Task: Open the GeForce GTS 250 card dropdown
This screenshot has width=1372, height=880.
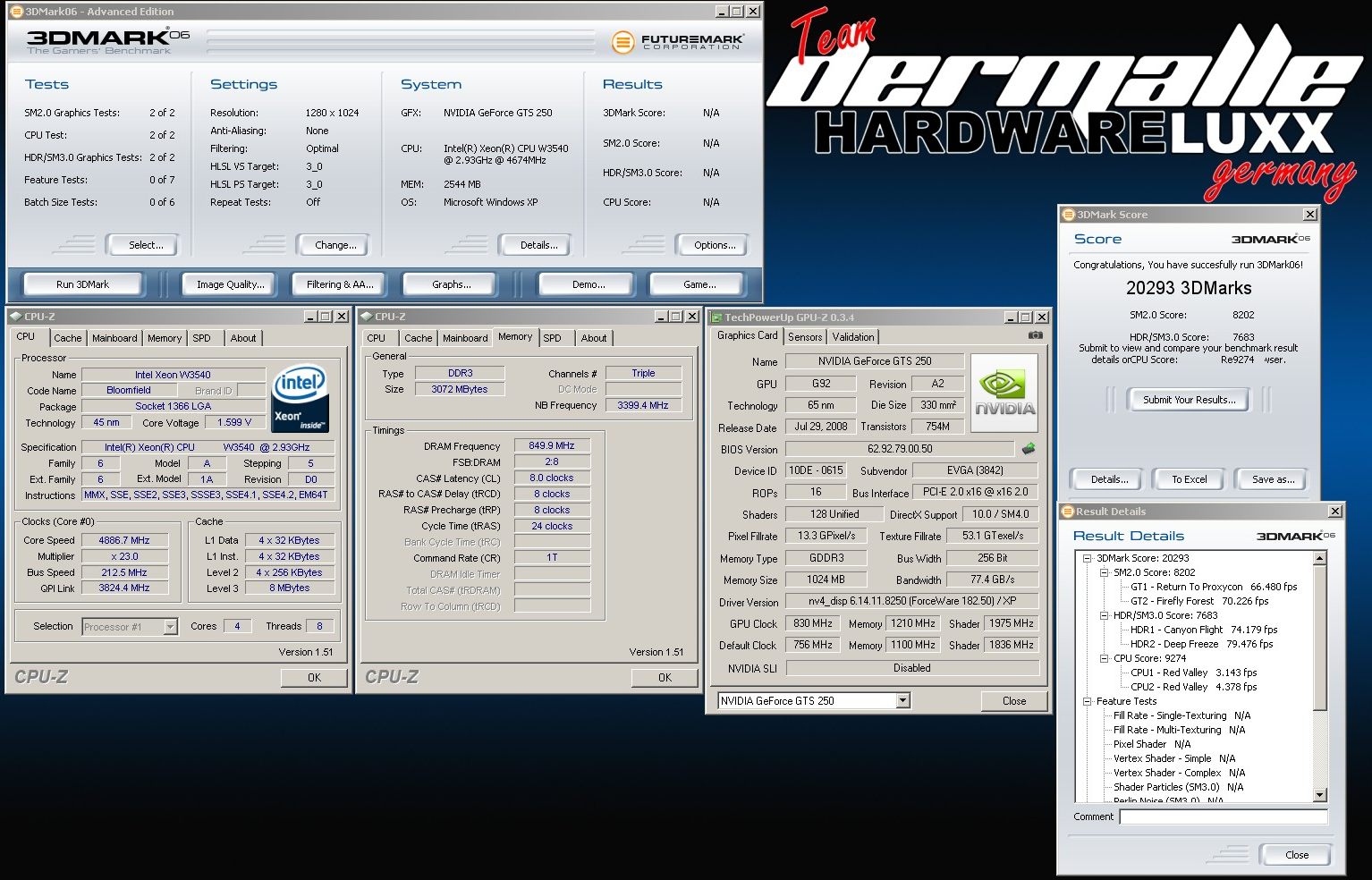Action: pyautogui.click(x=902, y=700)
